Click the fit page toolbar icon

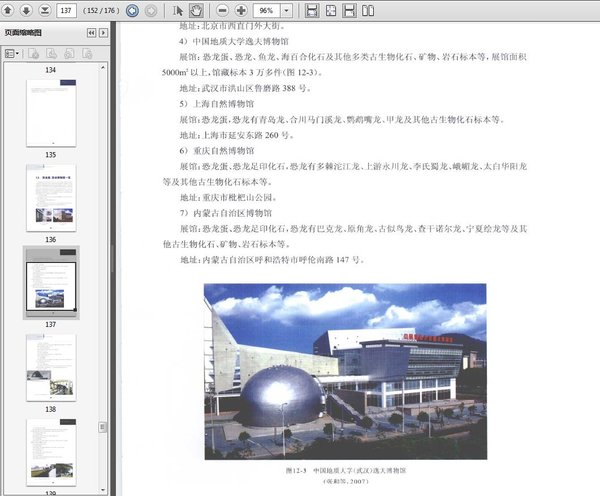(x=331, y=10)
